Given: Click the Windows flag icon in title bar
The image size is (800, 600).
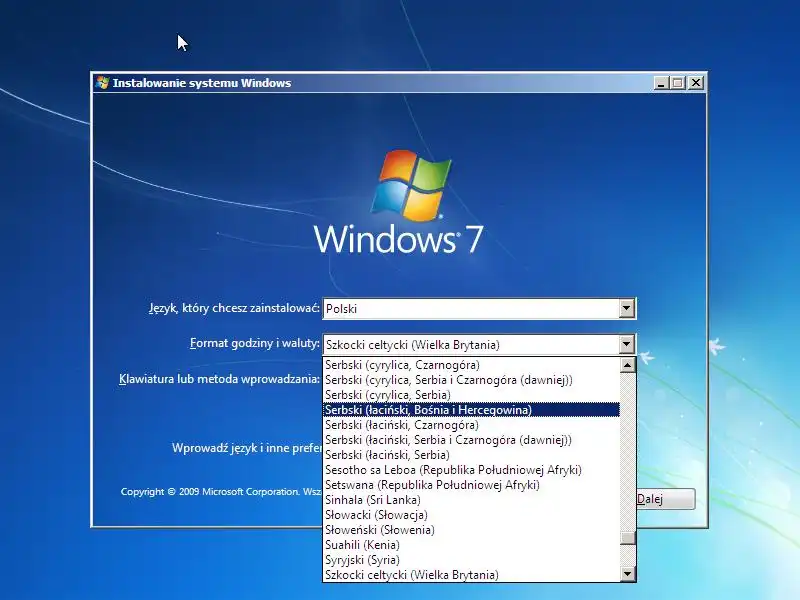Looking at the screenshot, I should tap(103, 83).
